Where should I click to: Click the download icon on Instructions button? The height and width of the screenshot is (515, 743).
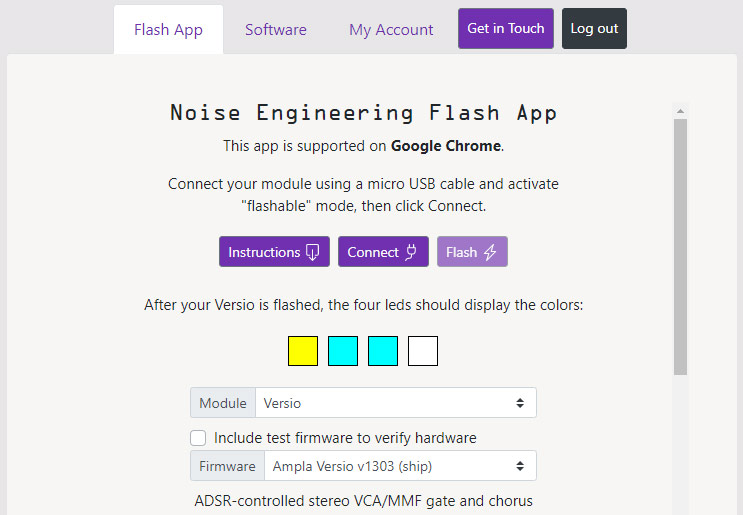[x=312, y=252]
